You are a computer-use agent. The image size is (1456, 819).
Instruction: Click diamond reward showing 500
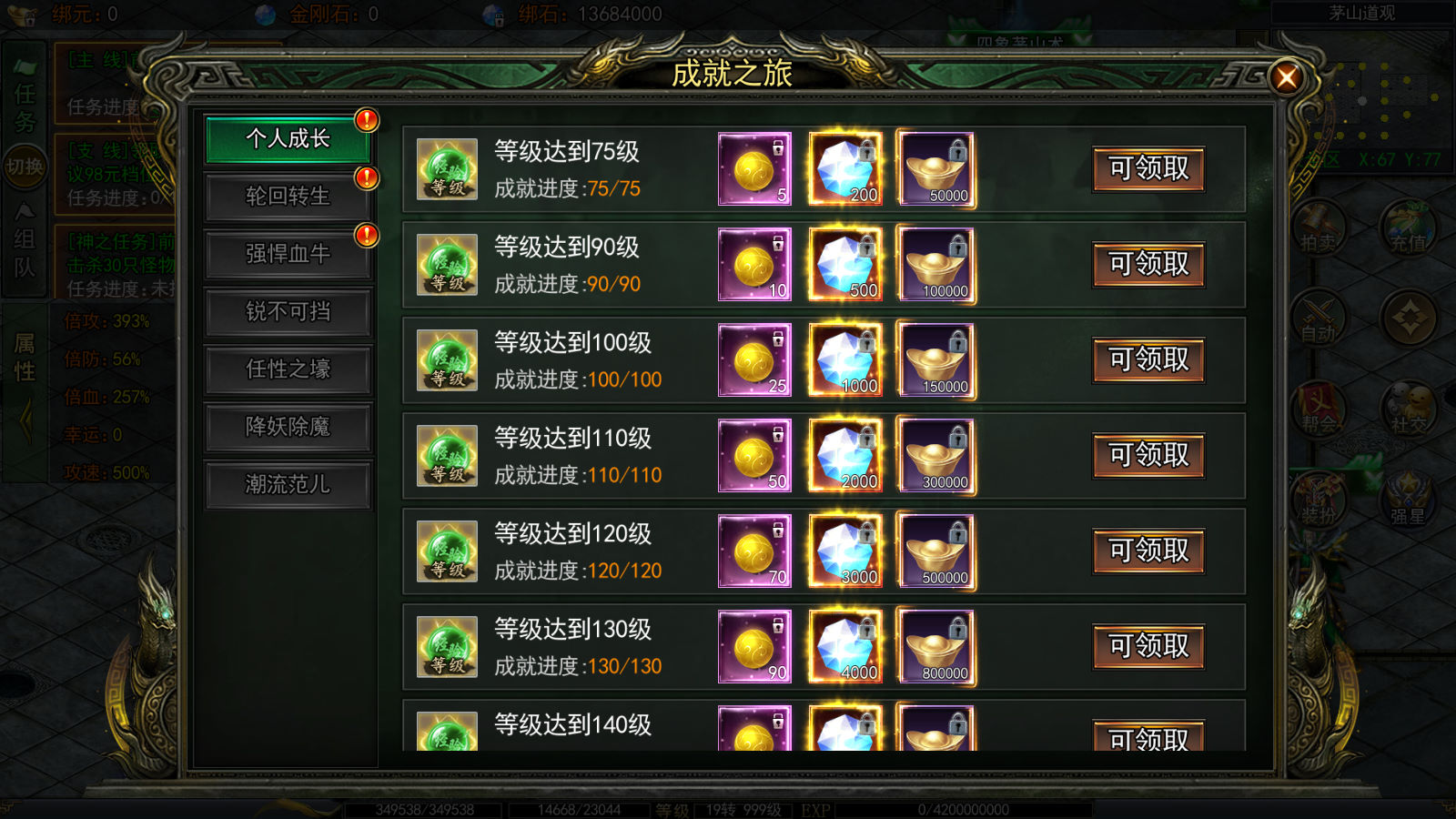click(x=845, y=265)
